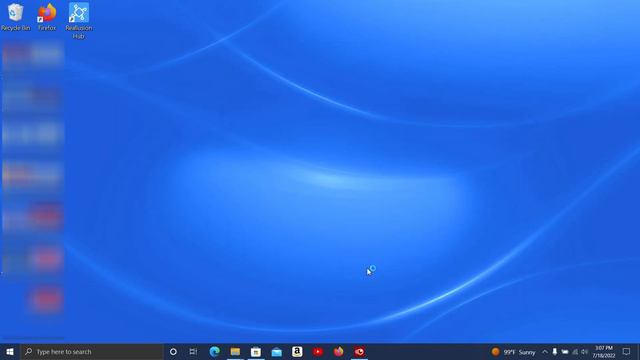Open Task View on the taskbar
Image resolution: width=640 pixels, height=360 pixels.
tap(193, 351)
